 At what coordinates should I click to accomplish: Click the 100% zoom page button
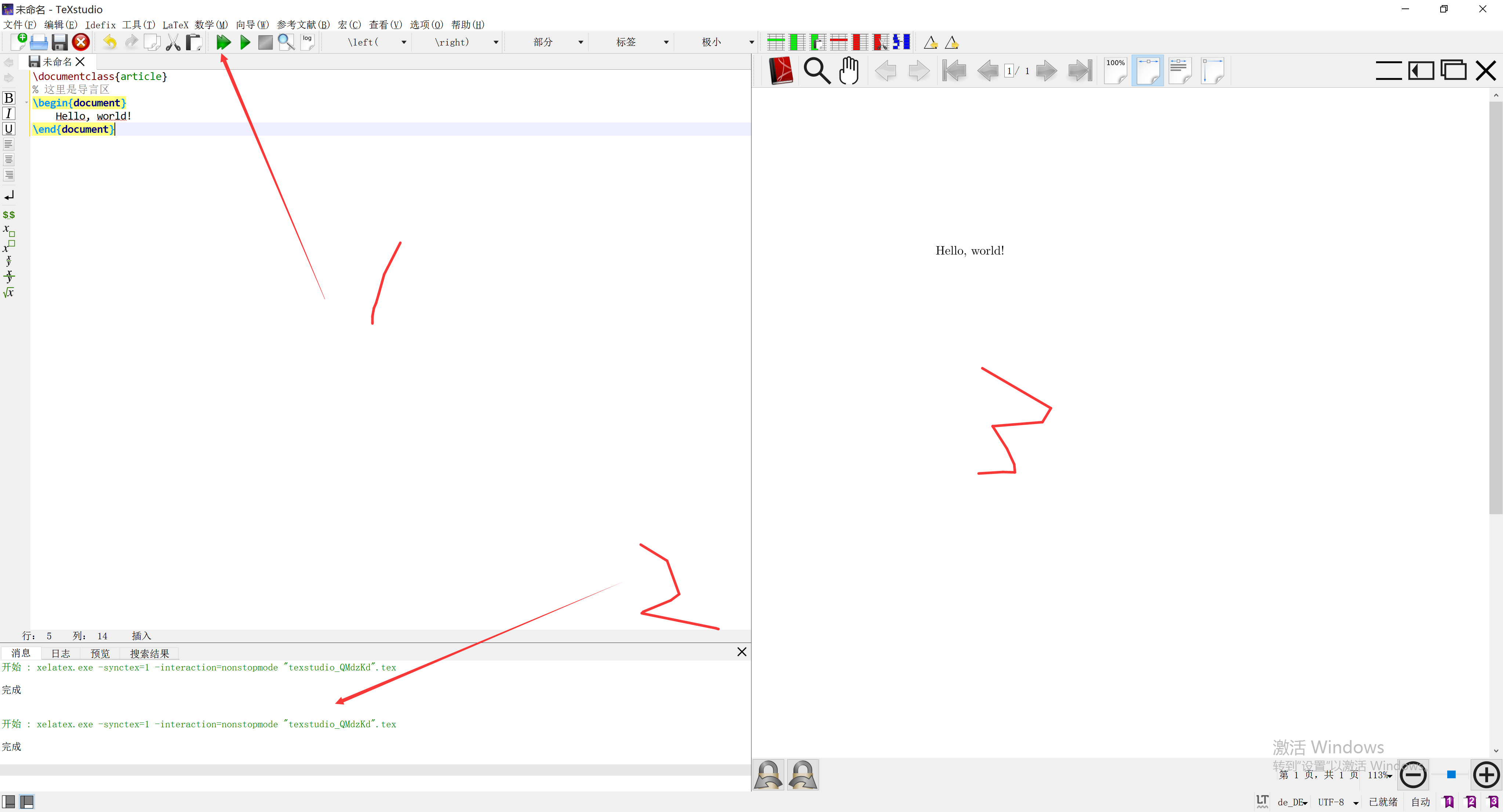[x=1115, y=71]
